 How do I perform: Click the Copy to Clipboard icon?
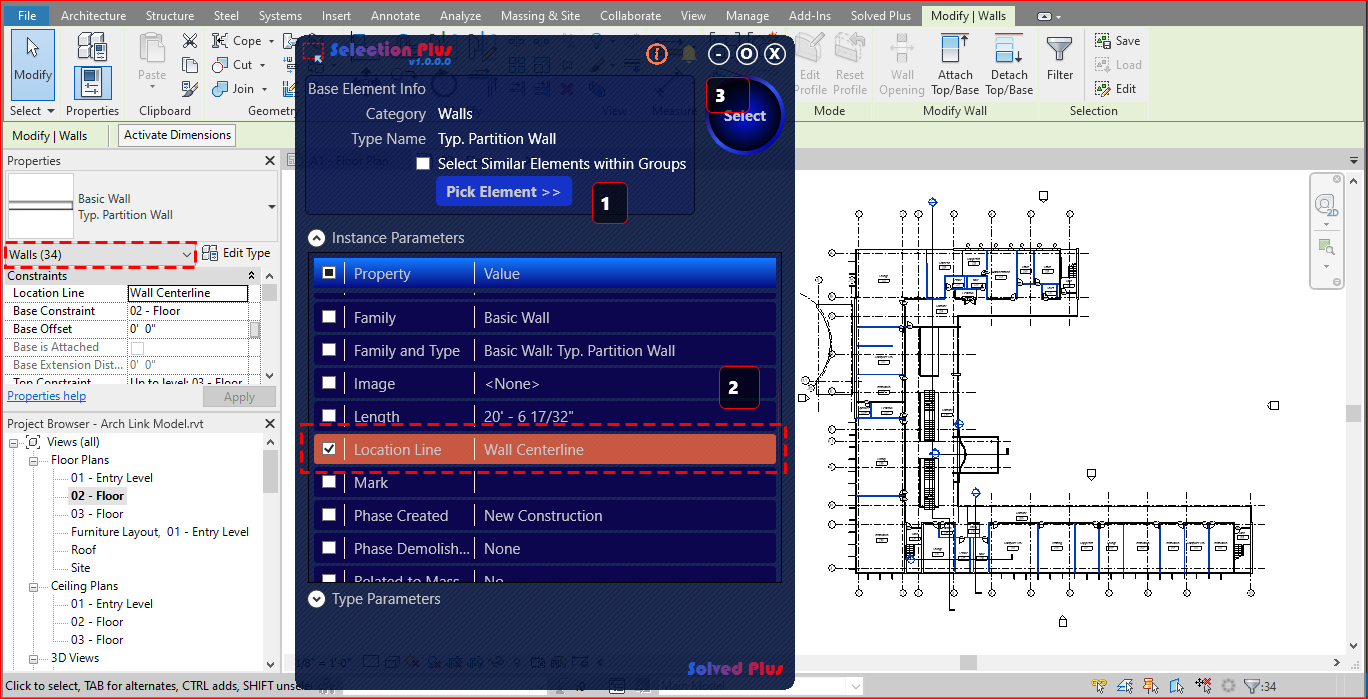pyautogui.click(x=190, y=65)
